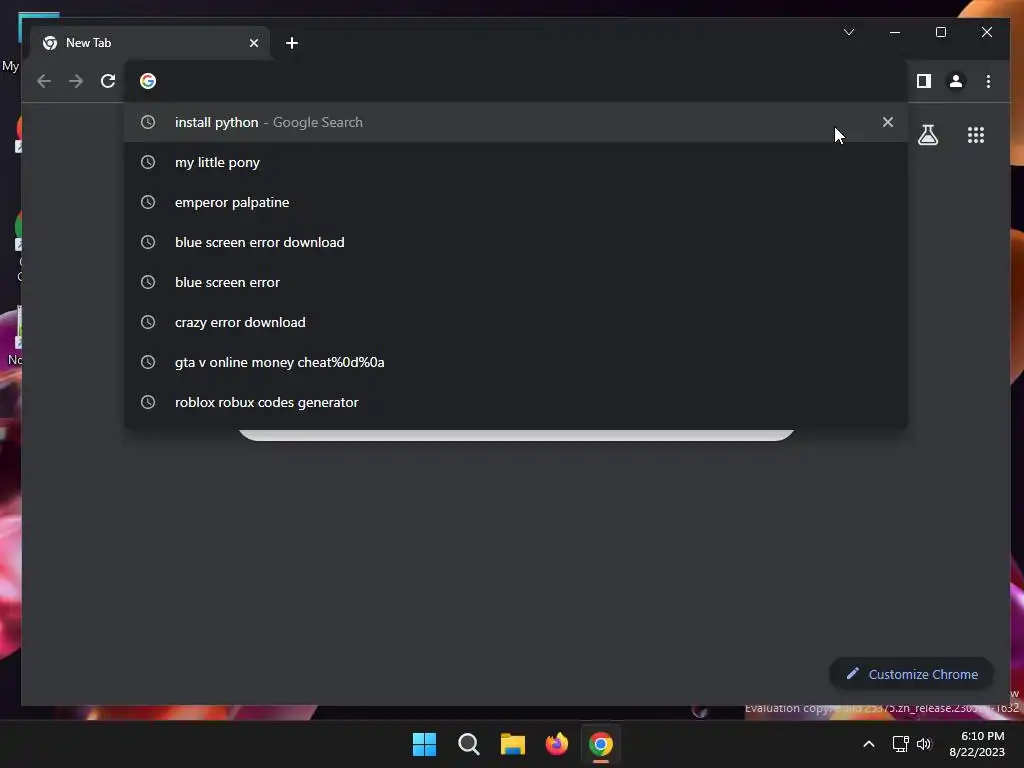The height and width of the screenshot is (768, 1024).
Task: Open a new tab with the plus button
Action: 292,43
